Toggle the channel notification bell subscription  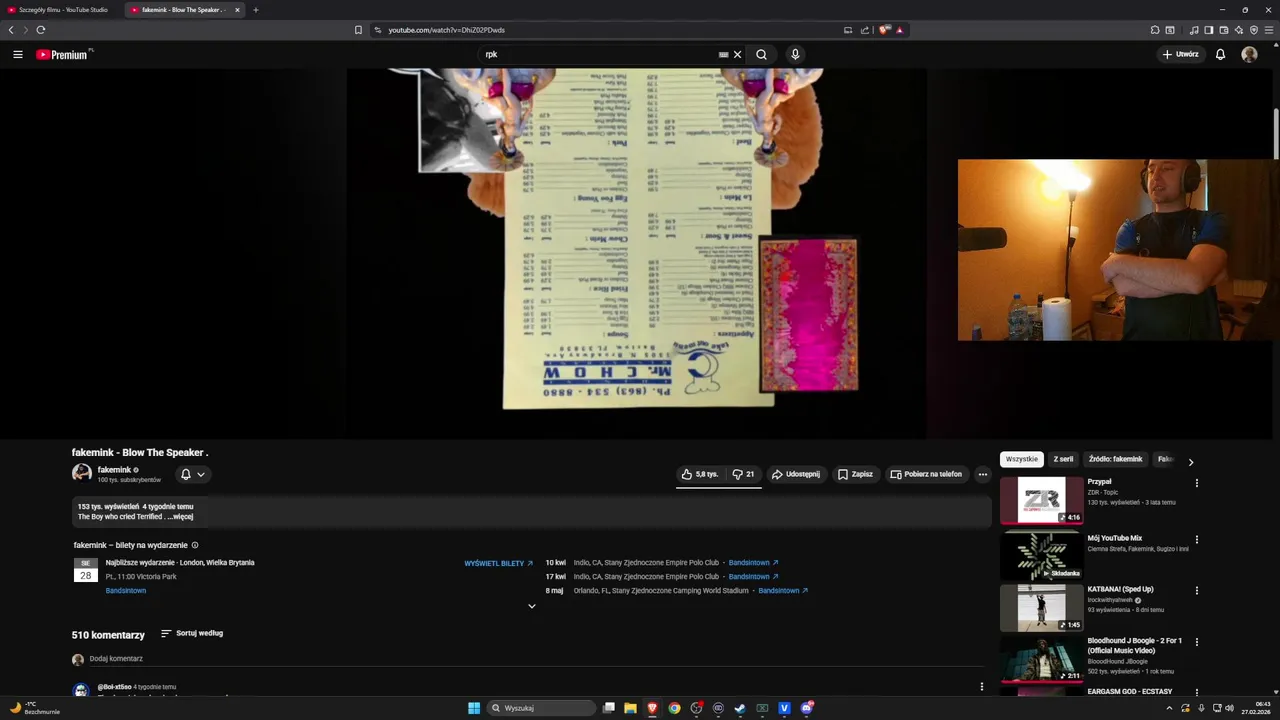(x=193, y=474)
